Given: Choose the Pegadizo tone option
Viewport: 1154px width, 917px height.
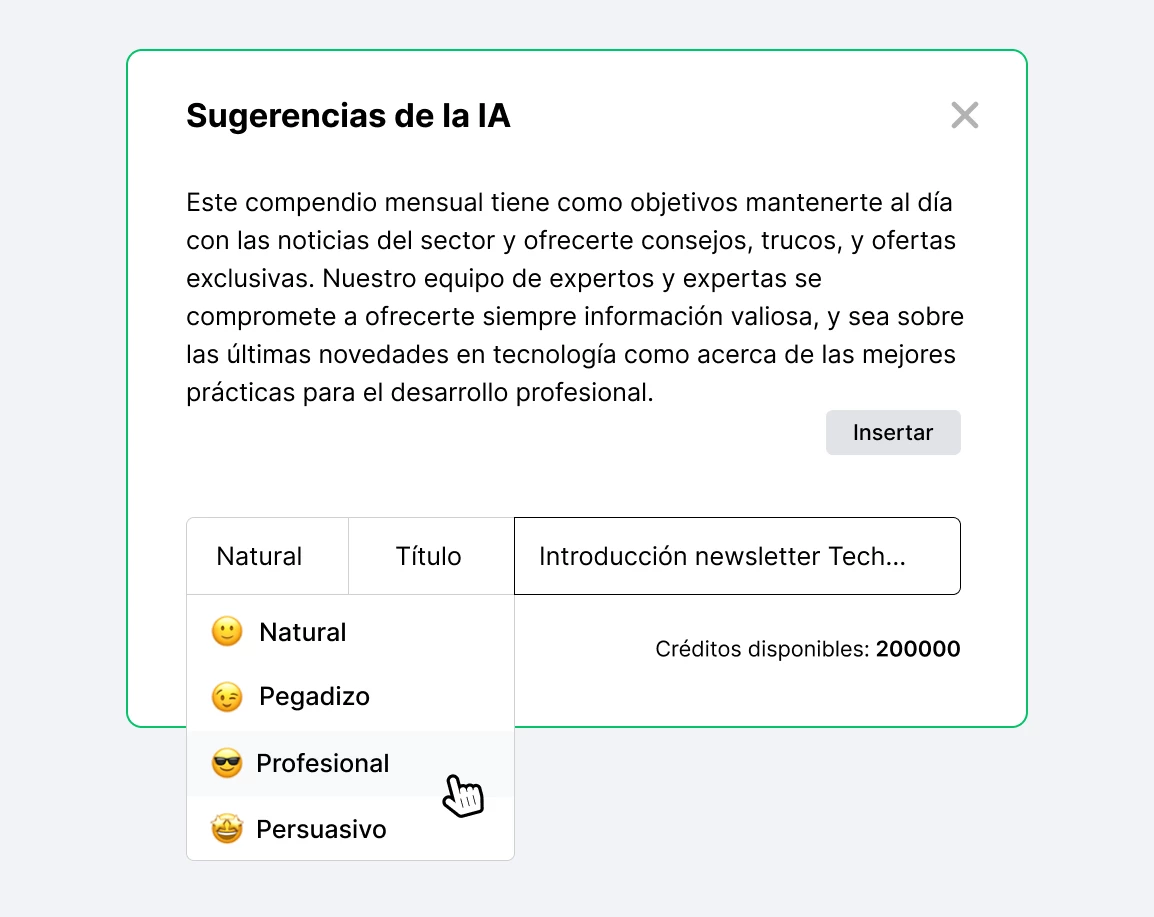Looking at the screenshot, I should (314, 697).
